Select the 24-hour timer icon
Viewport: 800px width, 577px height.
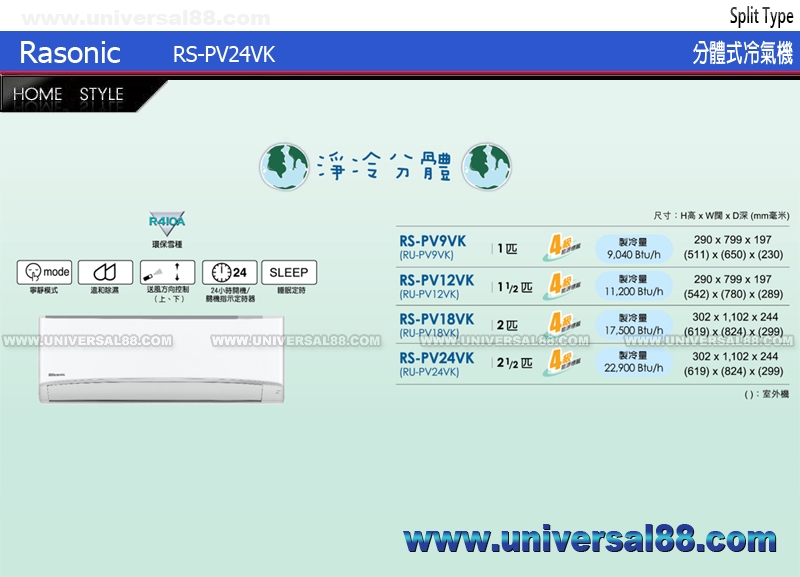pos(228,272)
